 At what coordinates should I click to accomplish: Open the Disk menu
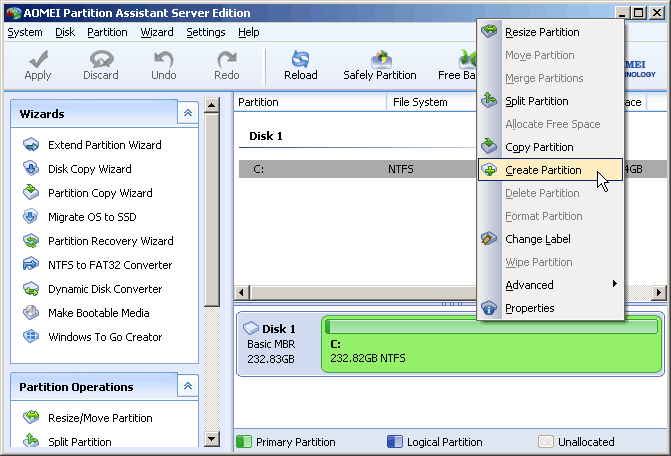coord(65,33)
